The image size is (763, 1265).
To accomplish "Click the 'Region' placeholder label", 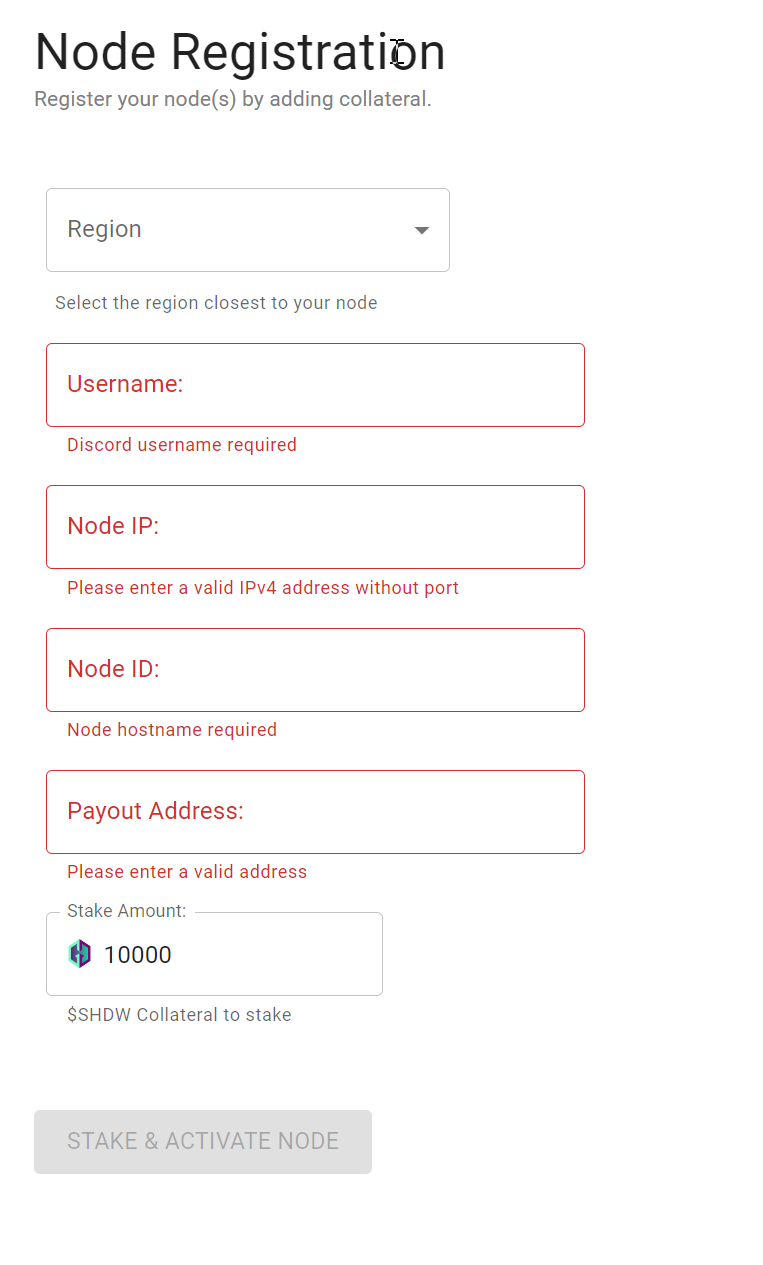I will pyautogui.click(x=104, y=229).
